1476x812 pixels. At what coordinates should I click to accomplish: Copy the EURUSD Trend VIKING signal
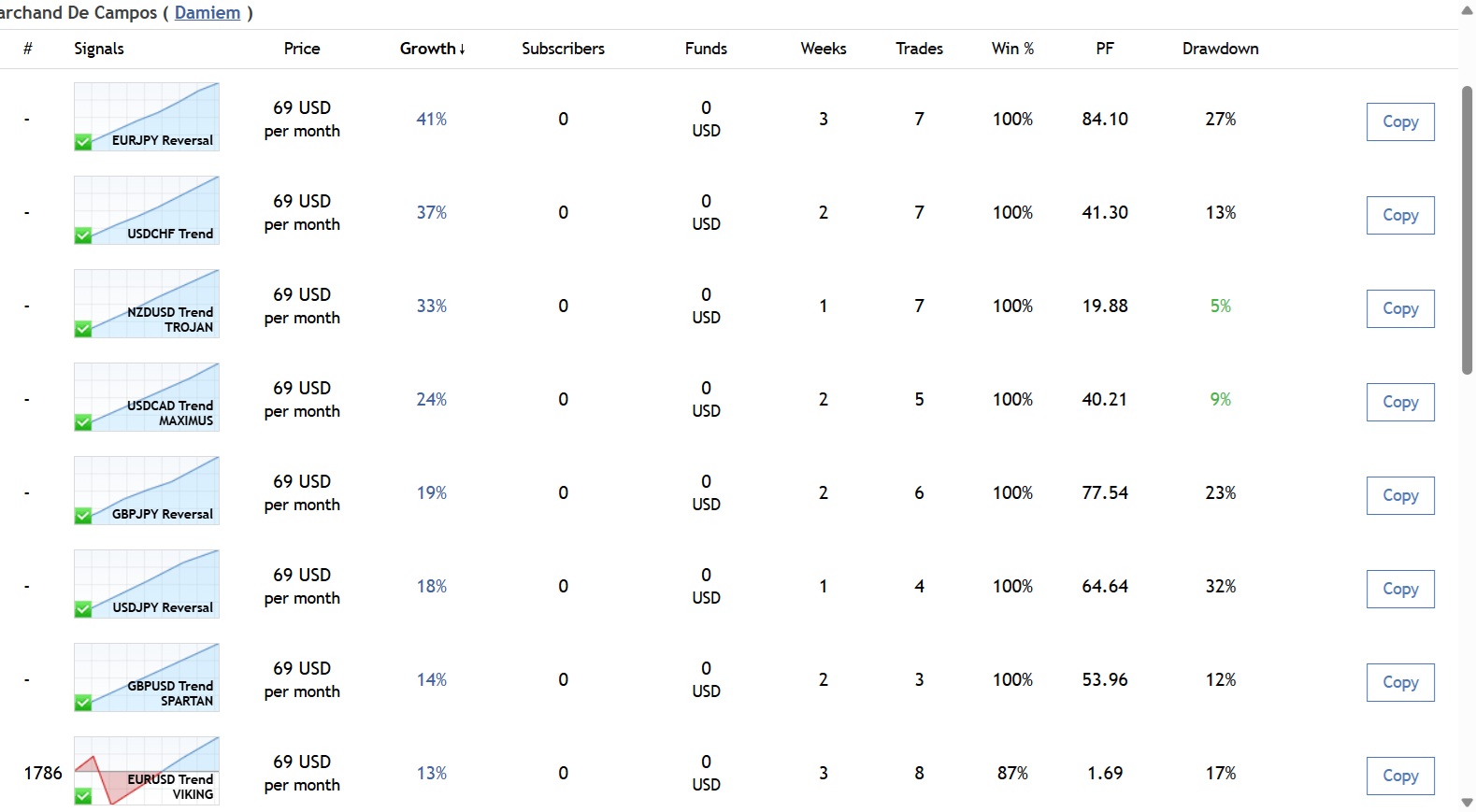pos(1399,776)
